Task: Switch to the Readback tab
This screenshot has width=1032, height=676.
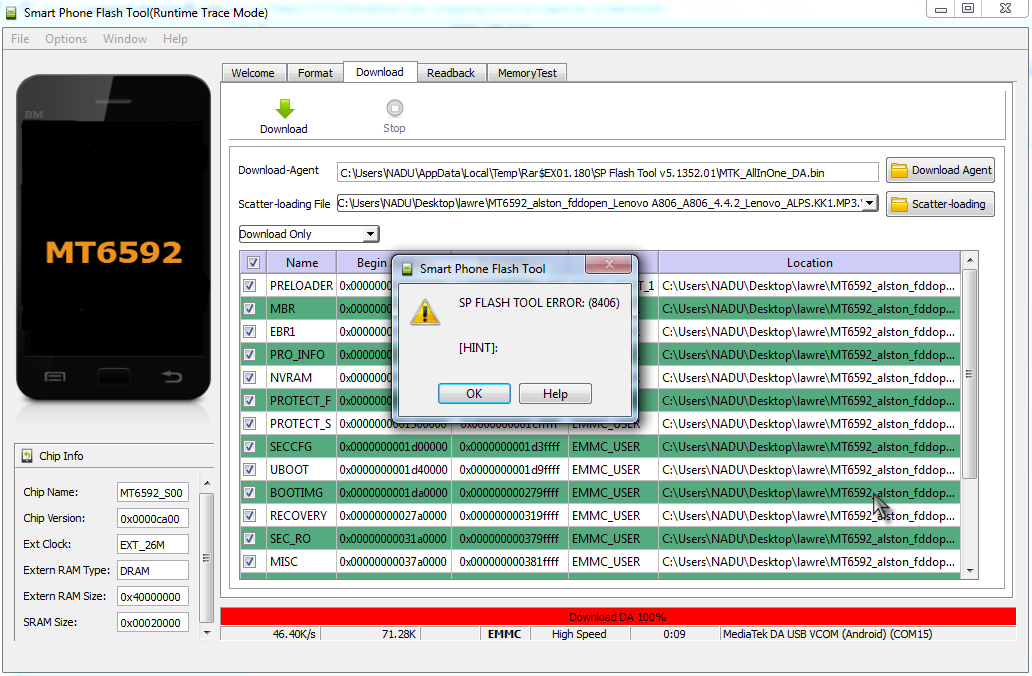Action: tap(451, 73)
